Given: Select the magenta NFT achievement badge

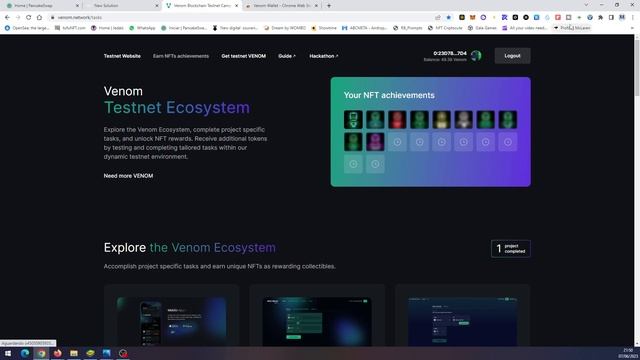Looking at the screenshot, I should tap(375, 142).
